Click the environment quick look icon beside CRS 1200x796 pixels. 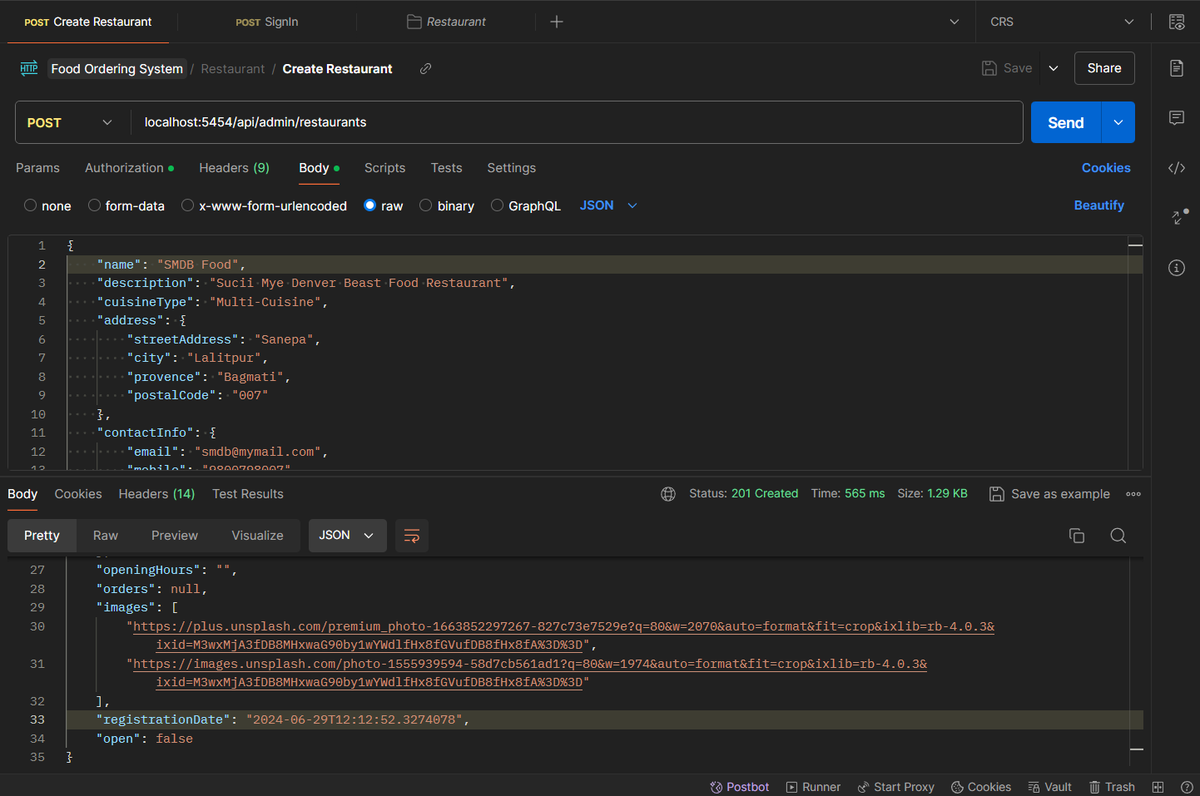pyautogui.click(x=1175, y=22)
